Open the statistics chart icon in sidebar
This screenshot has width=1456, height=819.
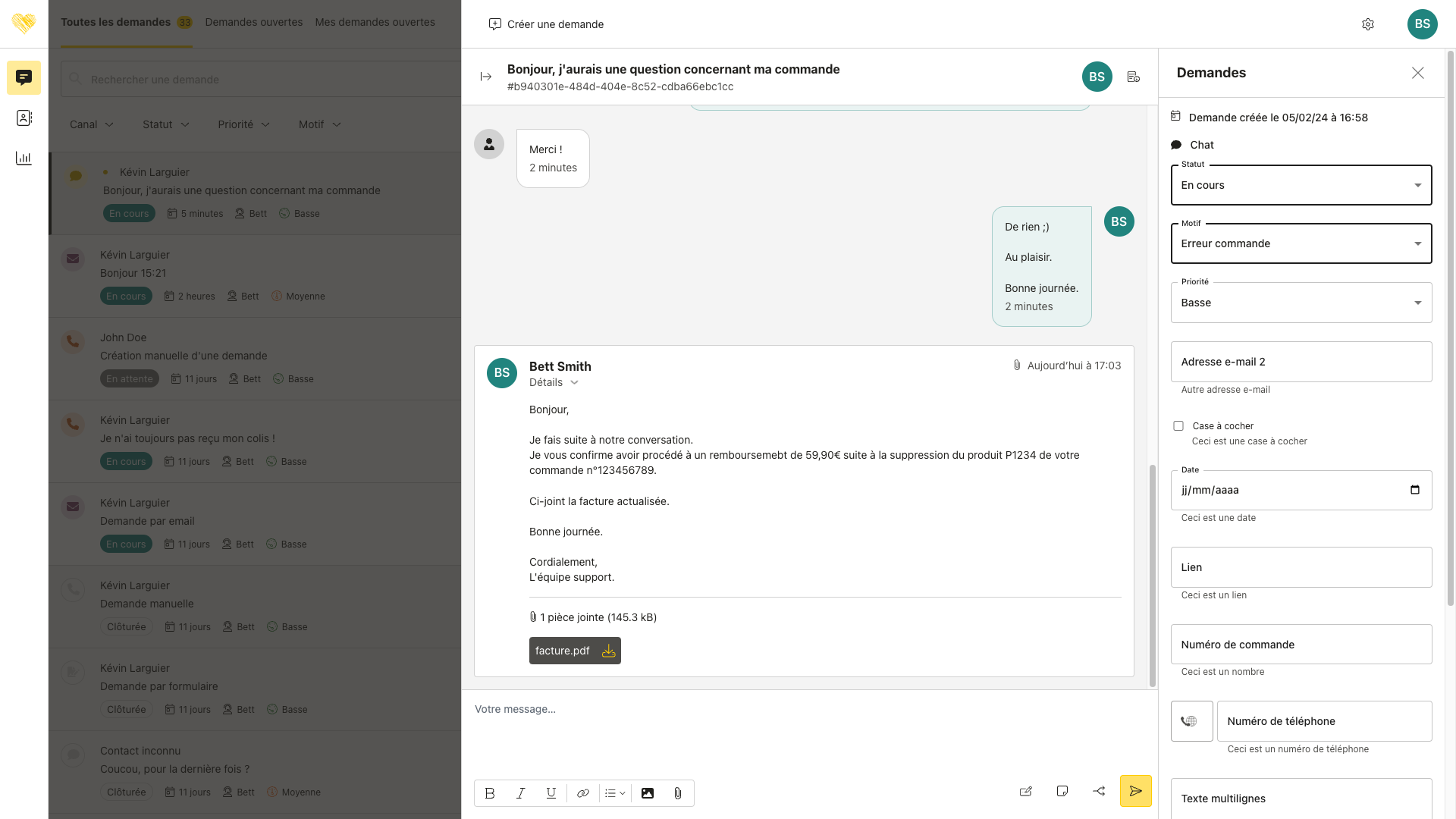(x=24, y=158)
